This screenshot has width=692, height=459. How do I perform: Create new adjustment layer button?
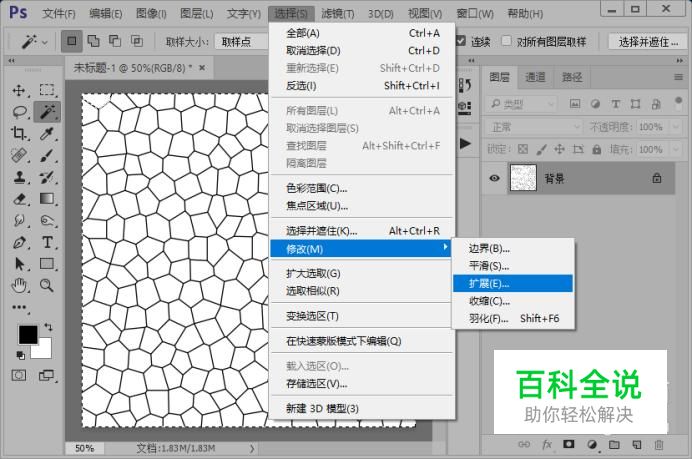click(x=592, y=444)
